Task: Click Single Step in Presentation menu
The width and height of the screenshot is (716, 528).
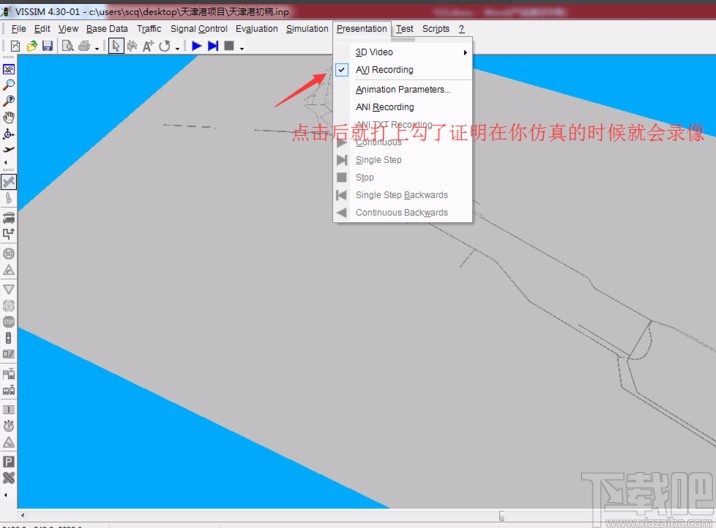Action: click(x=402, y=160)
